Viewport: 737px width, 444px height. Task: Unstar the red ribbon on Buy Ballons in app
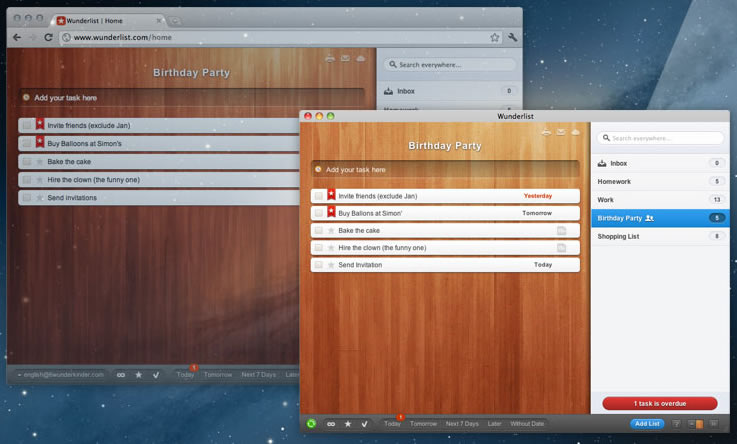coord(331,211)
